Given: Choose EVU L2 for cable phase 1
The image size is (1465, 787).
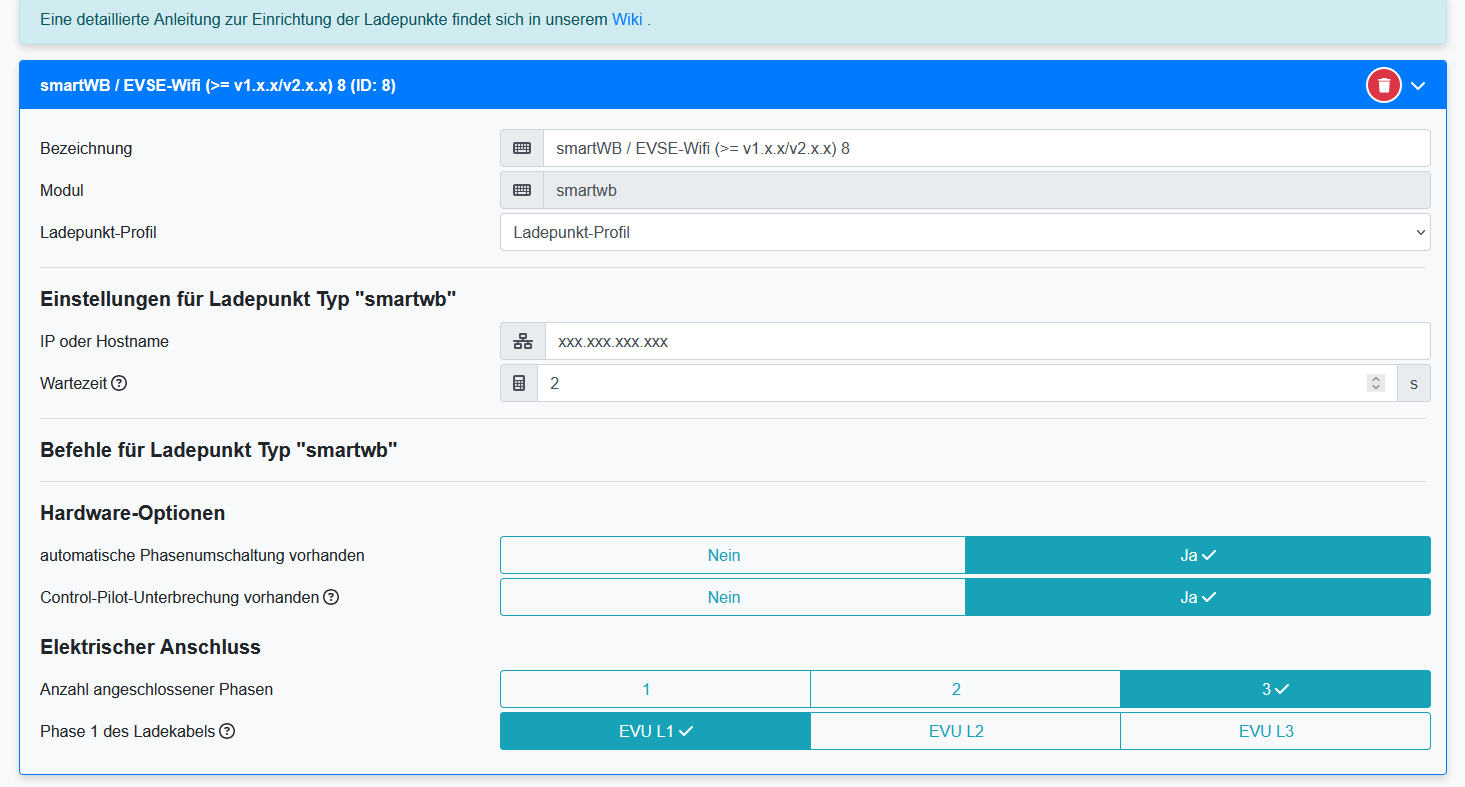Looking at the screenshot, I should click(966, 731).
